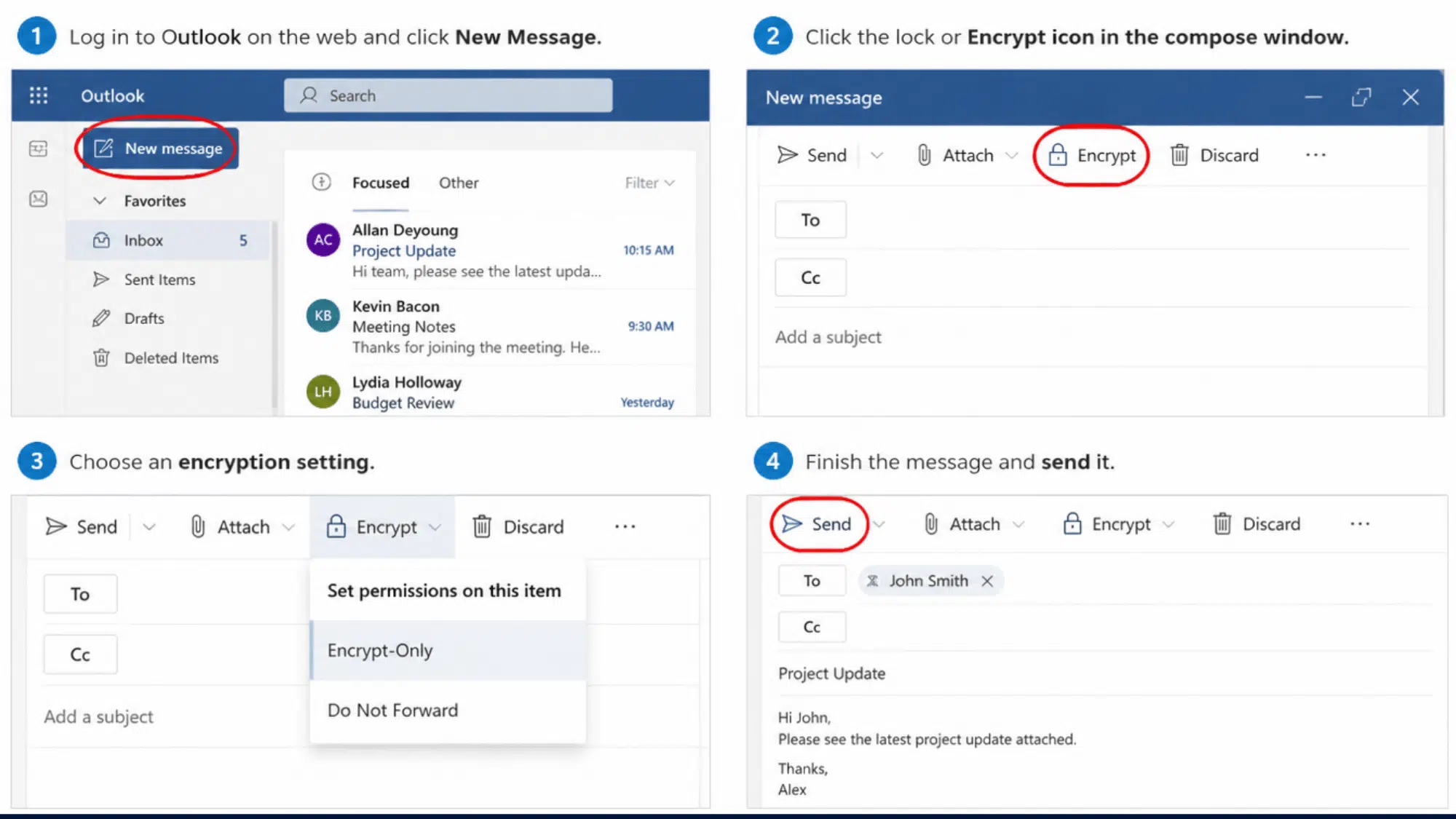Click the message body text starting Hi John
1456x819 pixels.
click(x=926, y=753)
